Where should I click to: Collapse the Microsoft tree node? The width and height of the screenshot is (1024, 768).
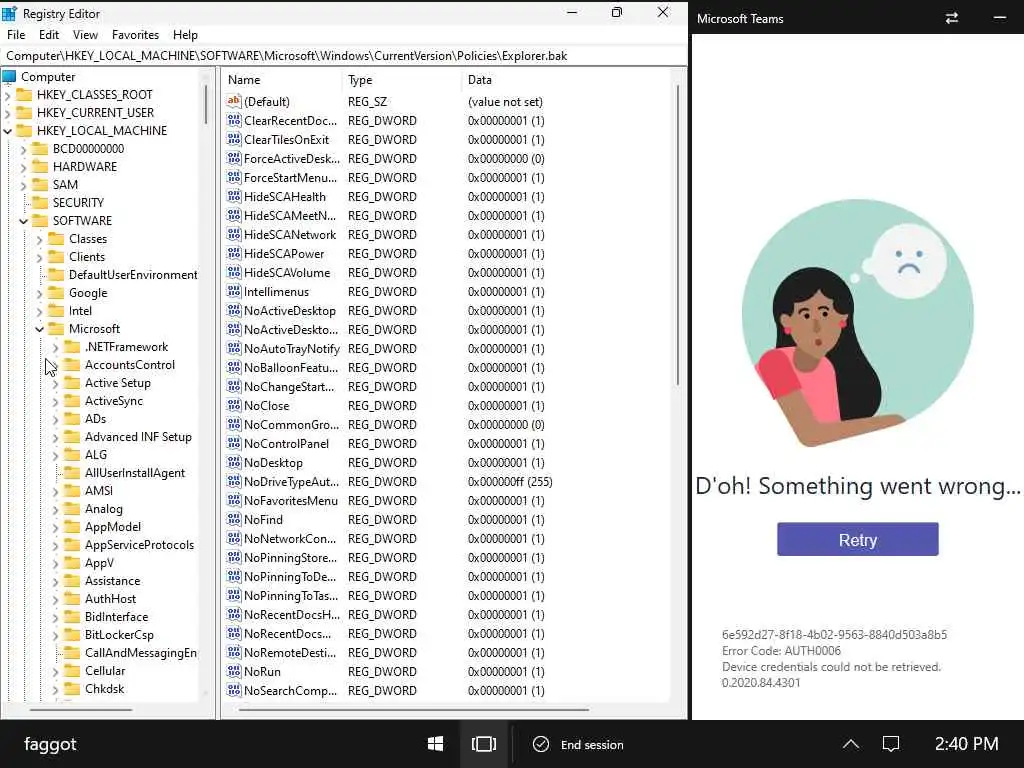tap(40, 329)
